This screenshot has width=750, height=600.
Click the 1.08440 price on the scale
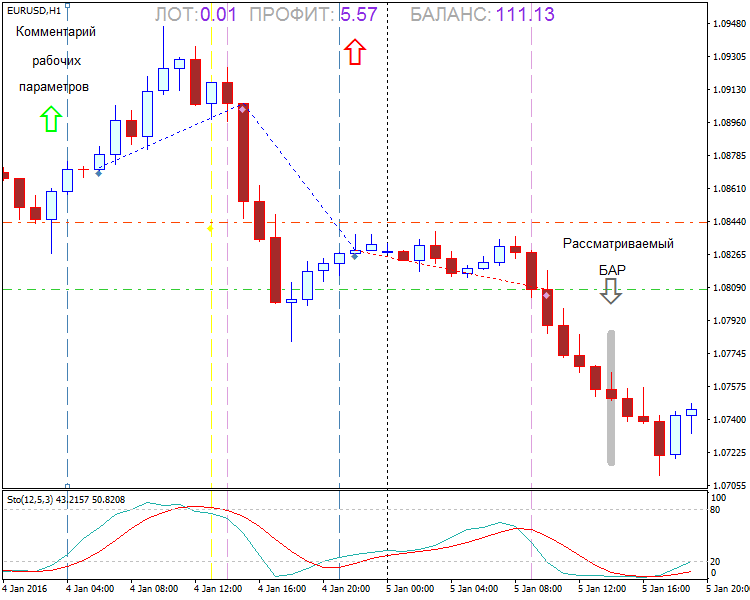[727, 222]
